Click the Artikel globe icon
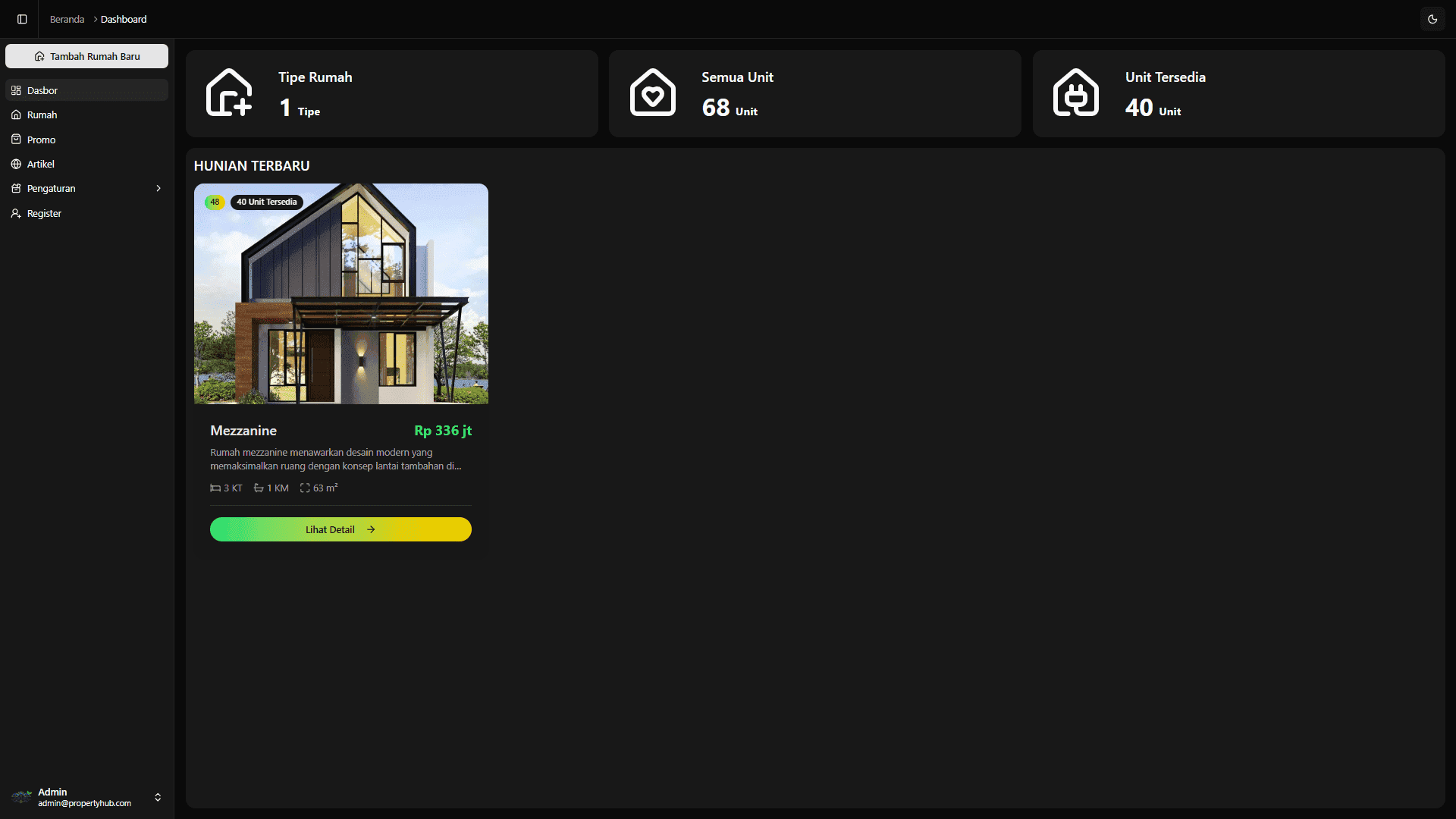 pyautogui.click(x=16, y=164)
